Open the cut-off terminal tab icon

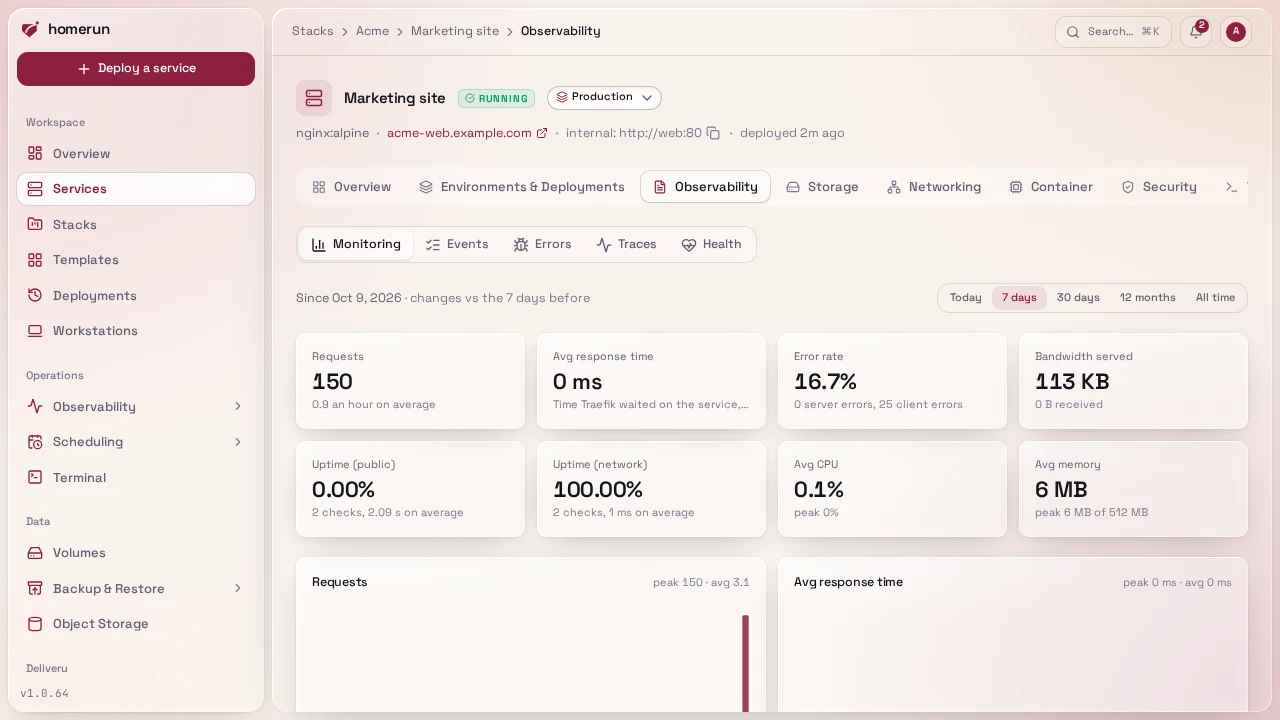tap(1232, 187)
